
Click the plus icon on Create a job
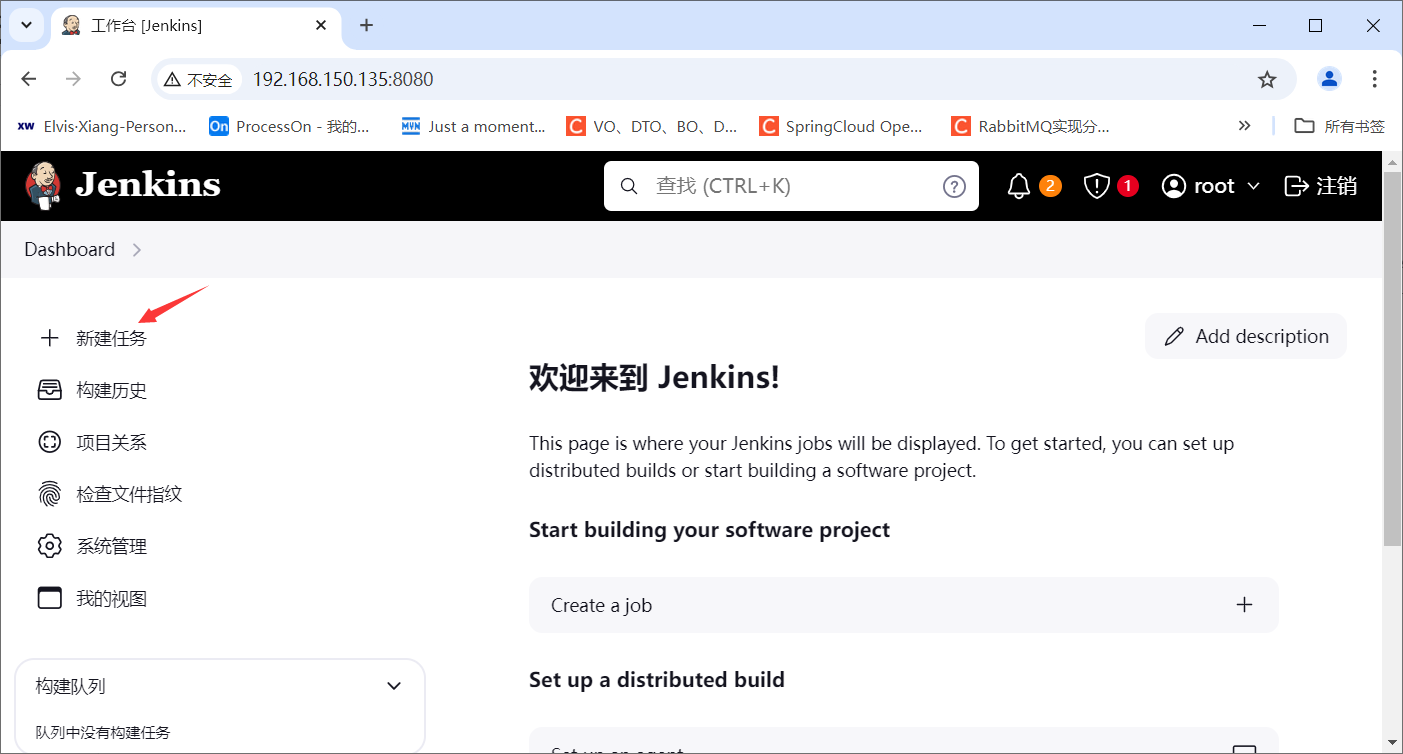point(1244,605)
